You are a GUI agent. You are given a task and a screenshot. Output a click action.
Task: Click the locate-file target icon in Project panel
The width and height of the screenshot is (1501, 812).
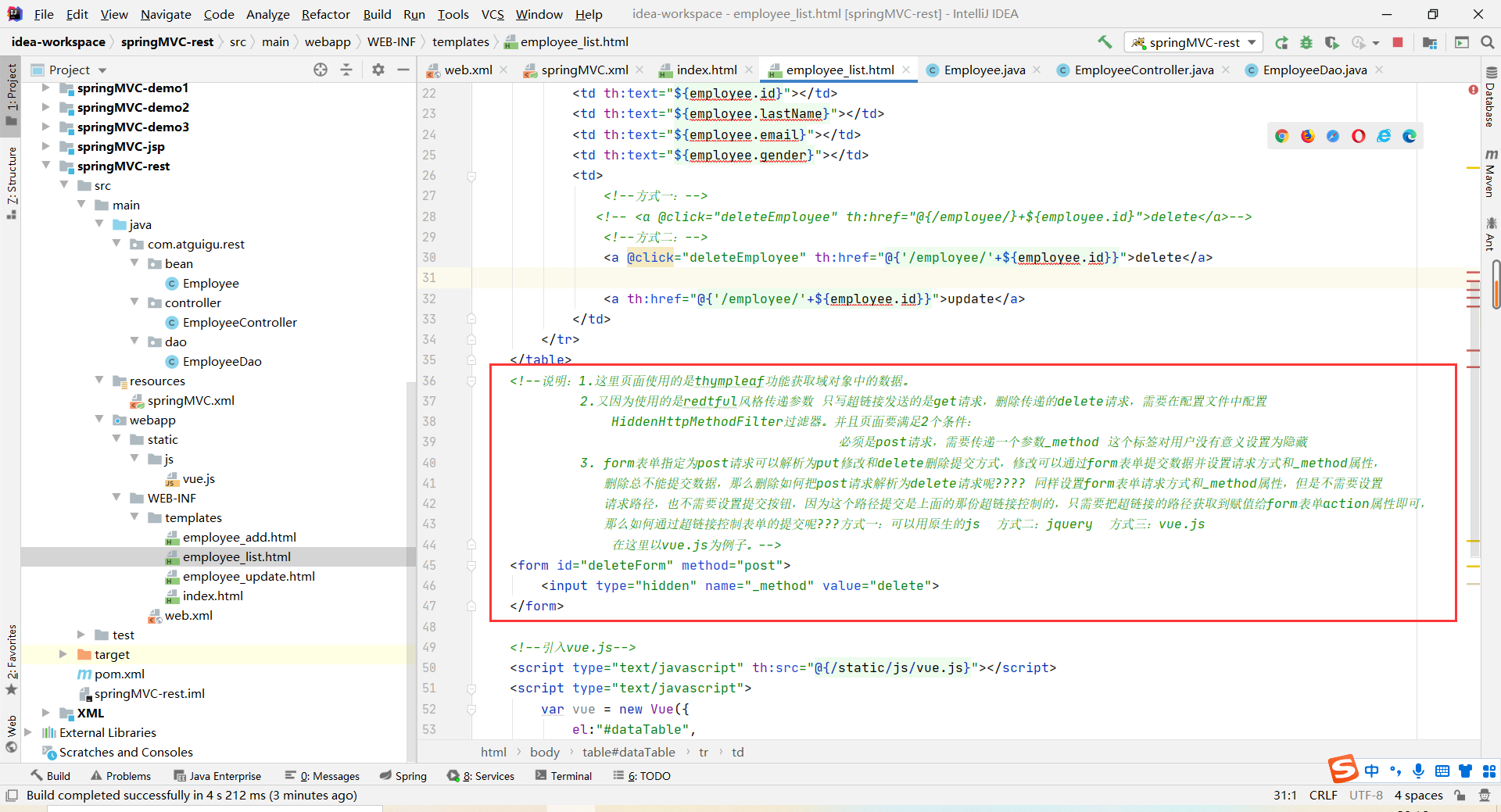pyautogui.click(x=321, y=70)
